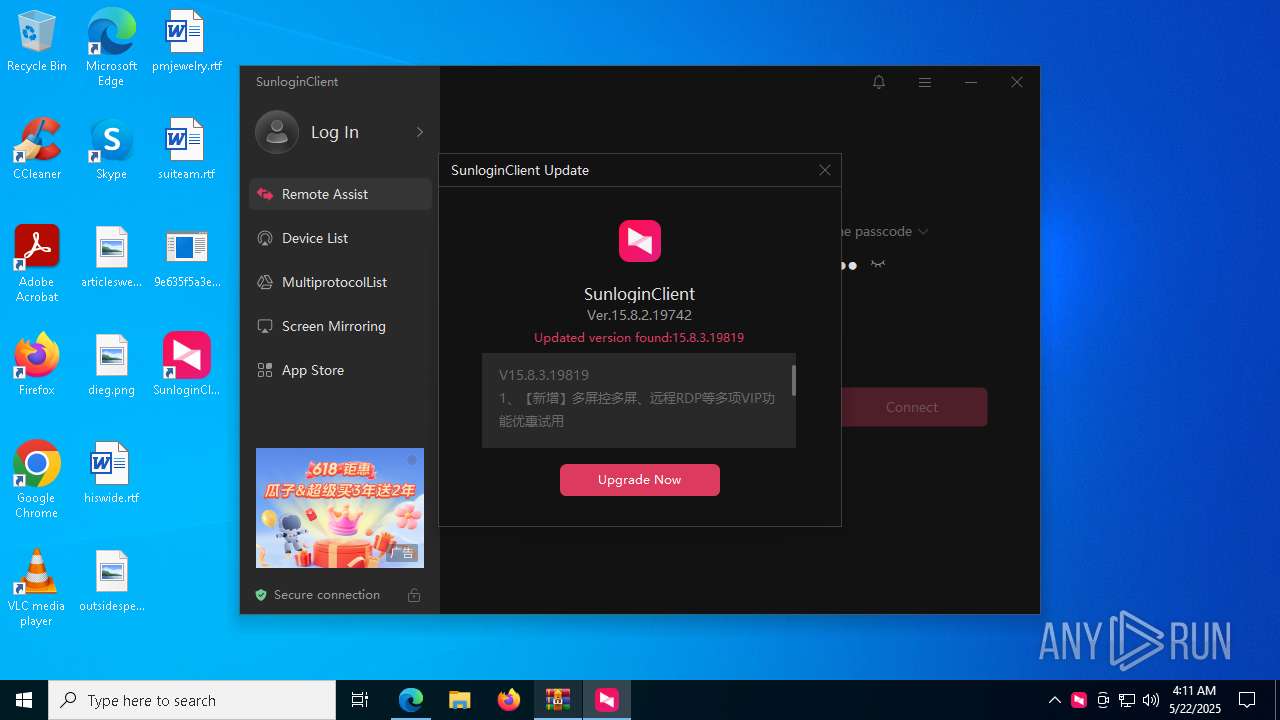
Task: Open File Explorer from taskbar
Action: [x=460, y=700]
